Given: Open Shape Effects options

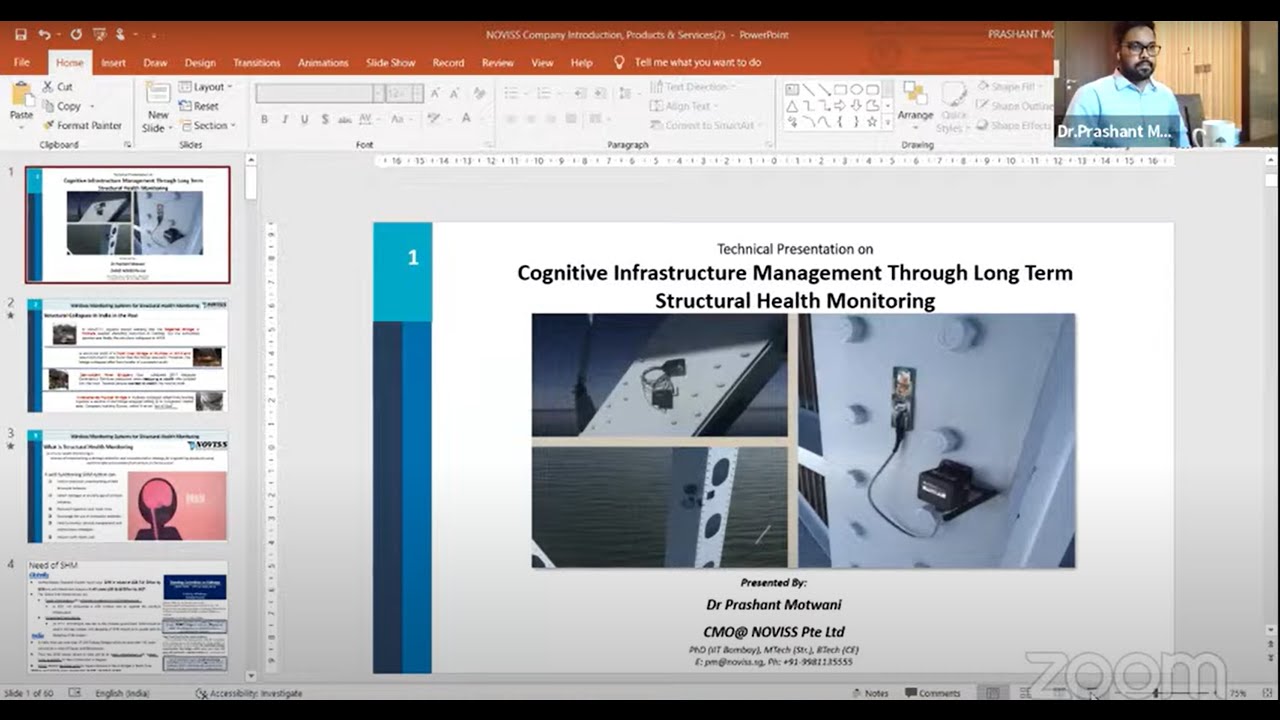Looking at the screenshot, I should pyautogui.click(x=1014, y=125).
